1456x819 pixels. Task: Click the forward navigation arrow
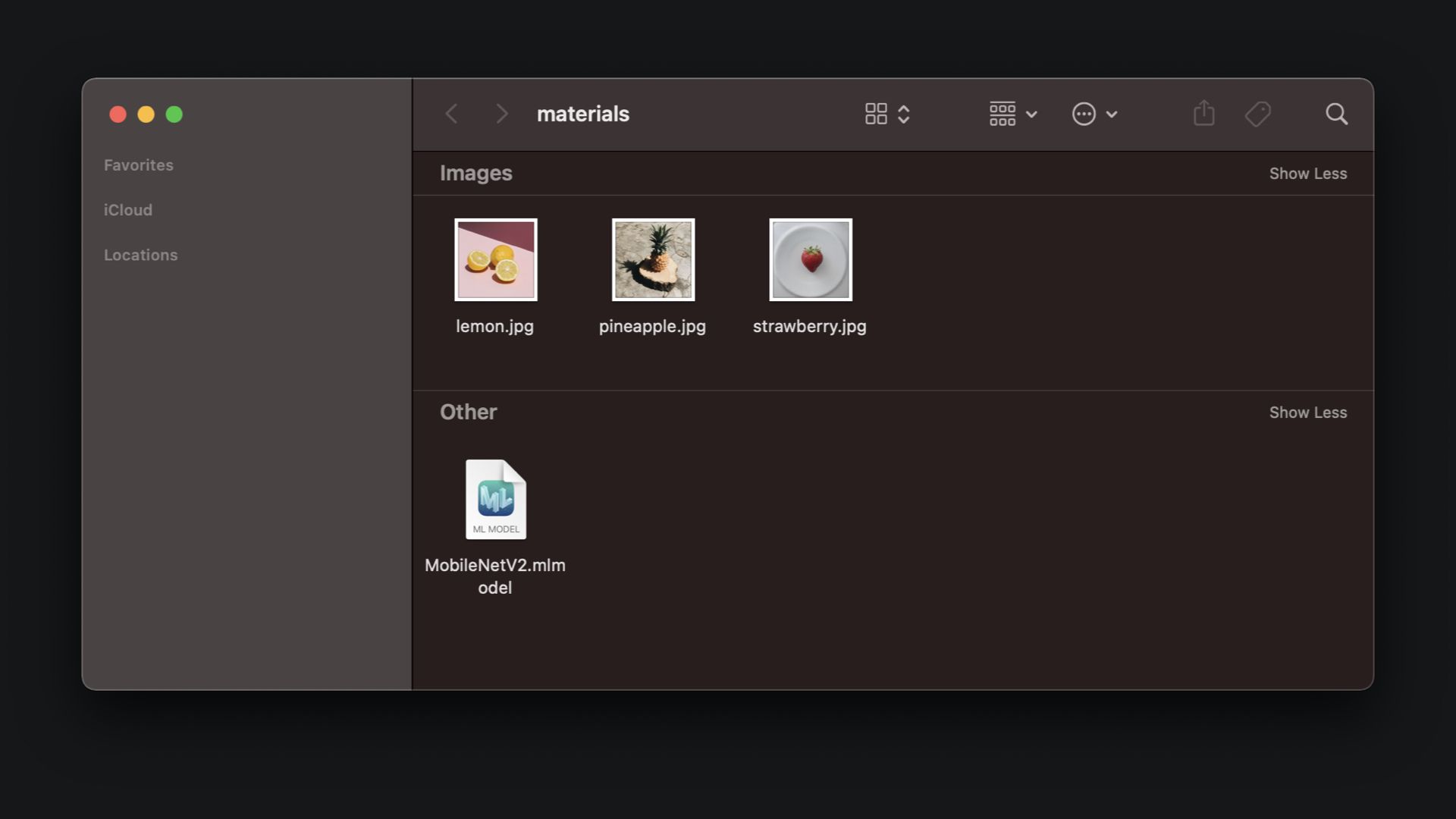[501, 114]
